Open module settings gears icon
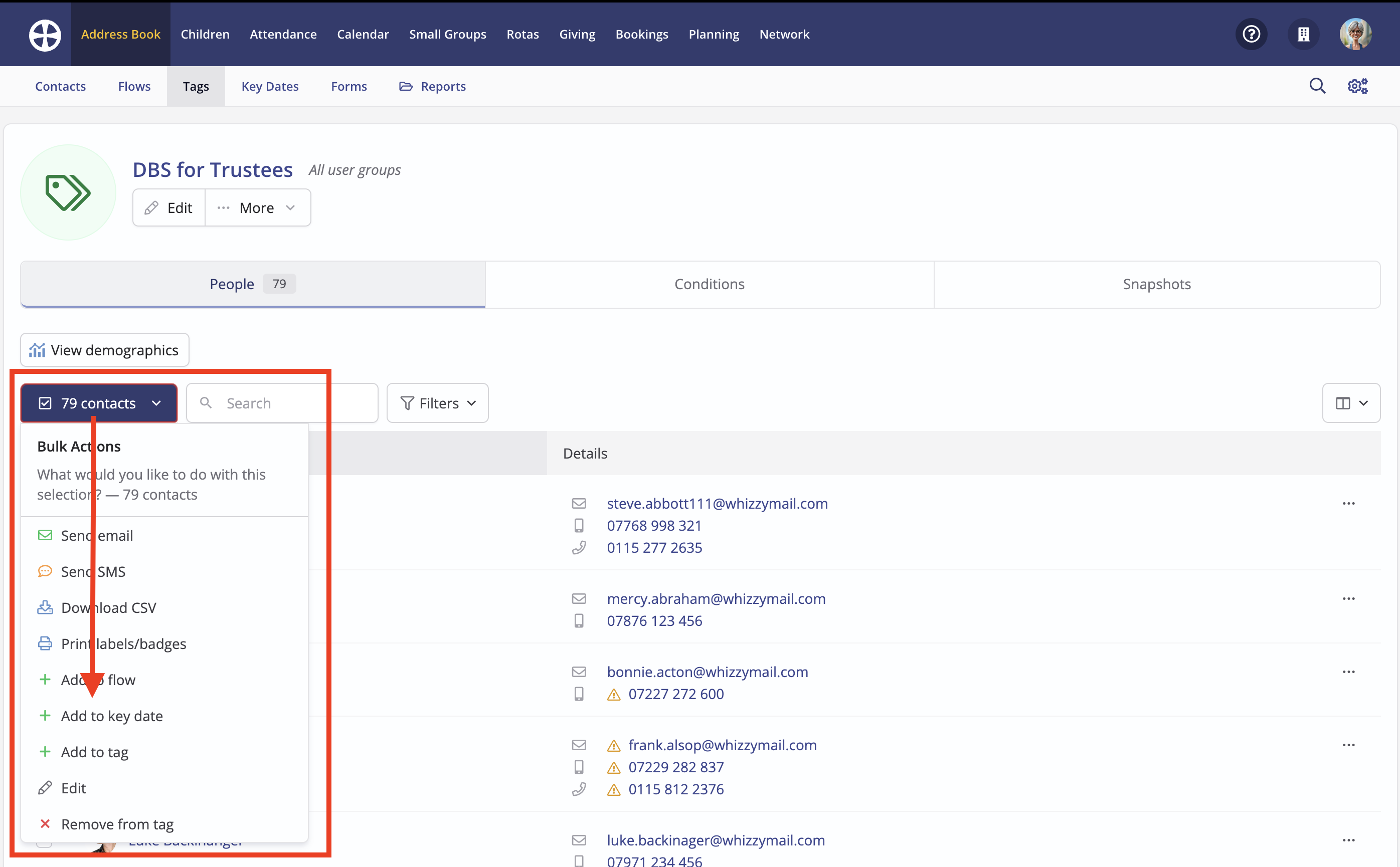Viewport: 1400px width, 867px height. 1357,86
